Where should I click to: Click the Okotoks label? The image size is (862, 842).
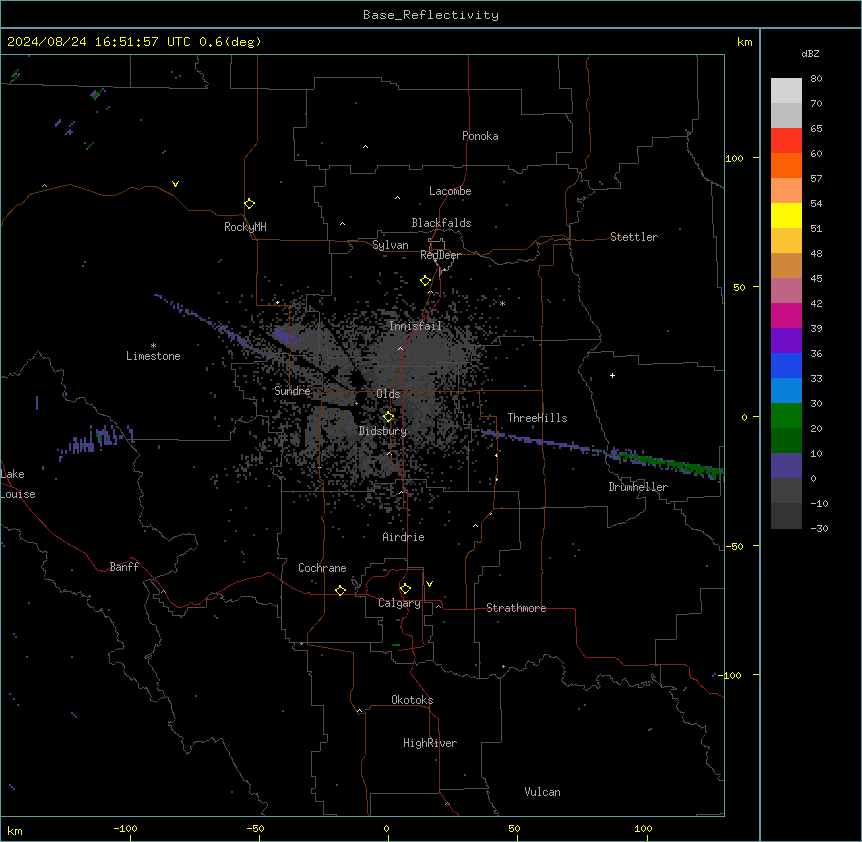tap(412, 700)
